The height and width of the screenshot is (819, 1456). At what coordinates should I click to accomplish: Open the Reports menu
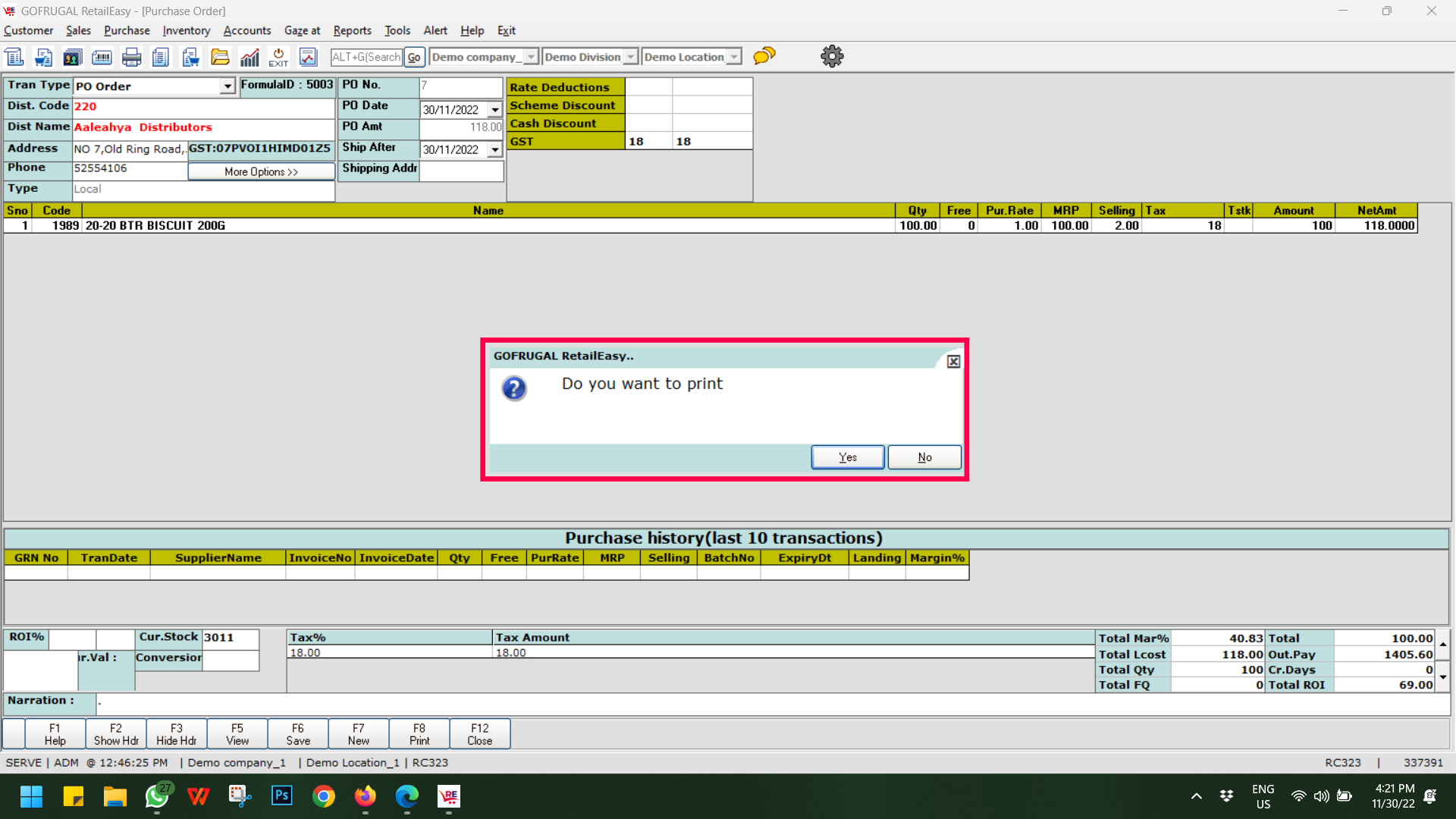pyautogui.click(x=352, y=30)
